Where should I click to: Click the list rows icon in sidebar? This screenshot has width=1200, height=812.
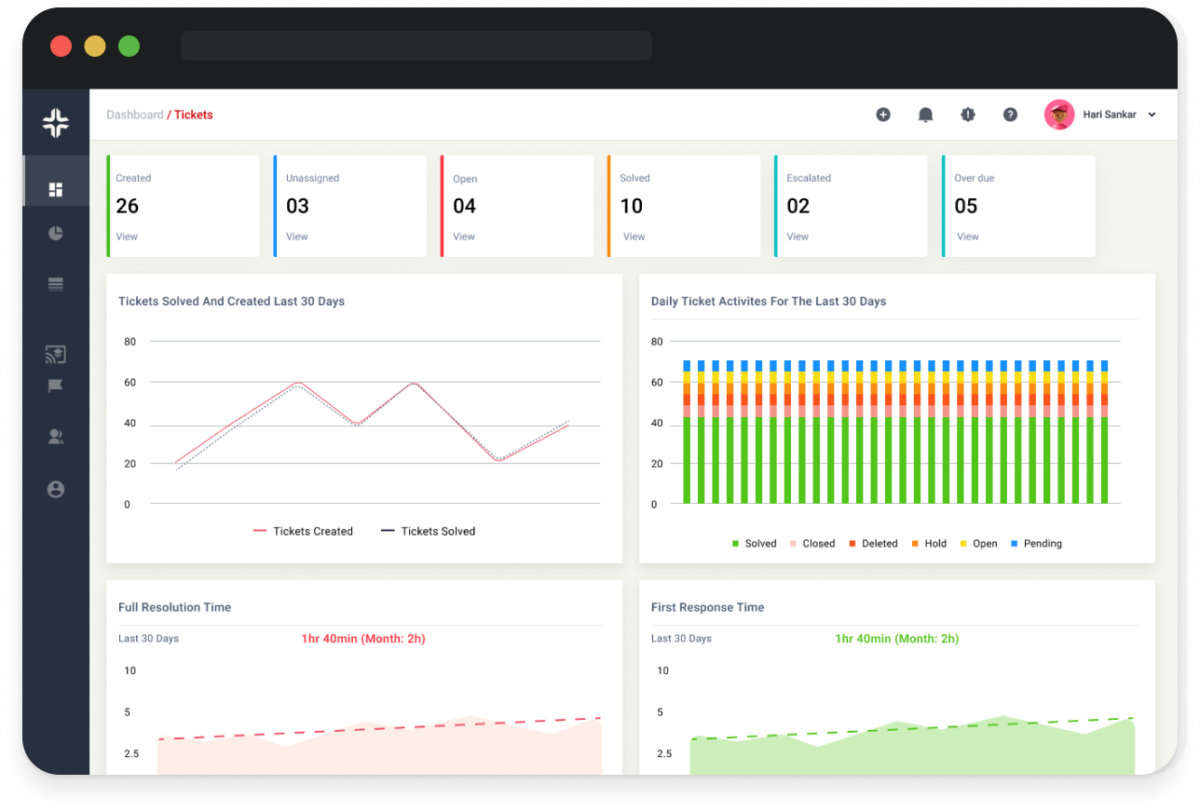tap(56, 284)
